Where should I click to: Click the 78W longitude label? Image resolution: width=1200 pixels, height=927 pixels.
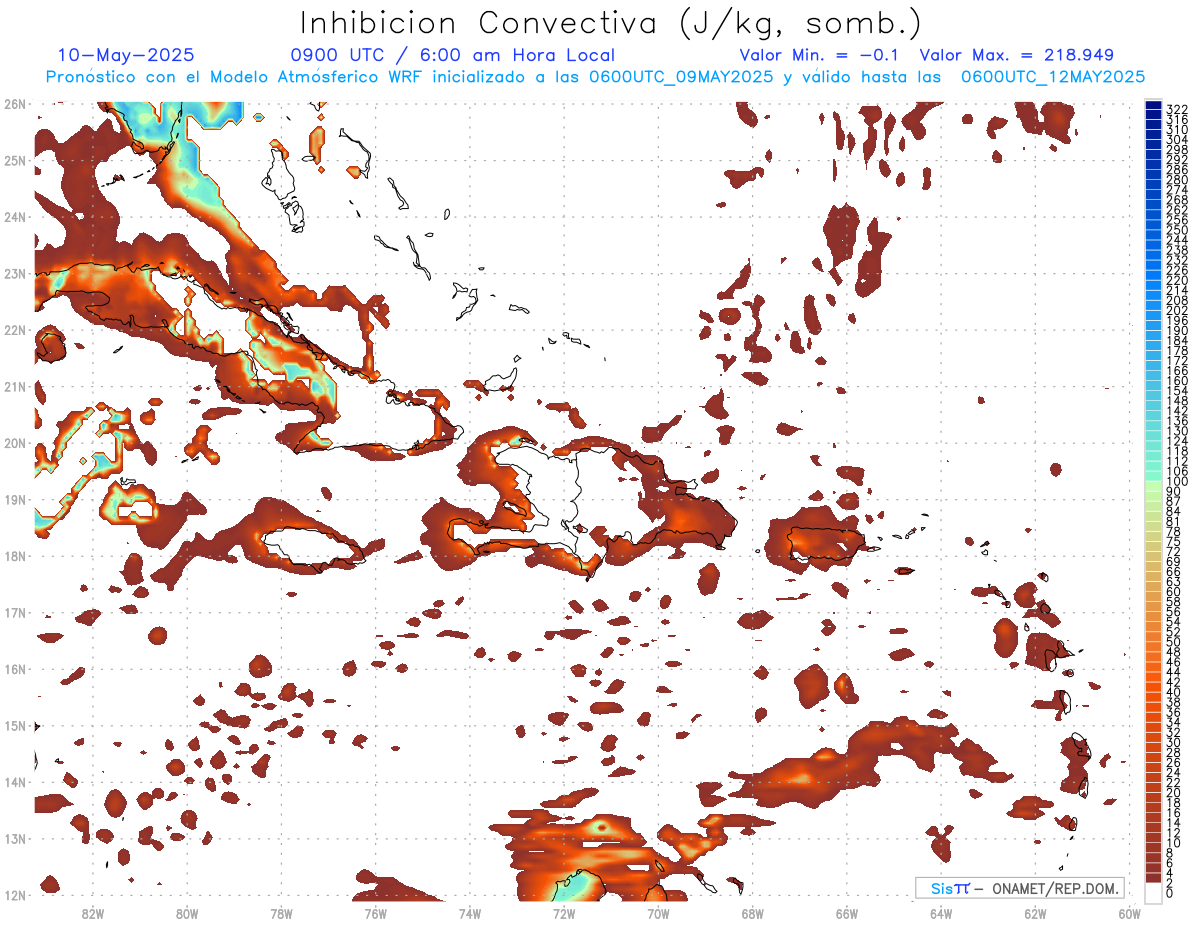(x=281, y=913)
